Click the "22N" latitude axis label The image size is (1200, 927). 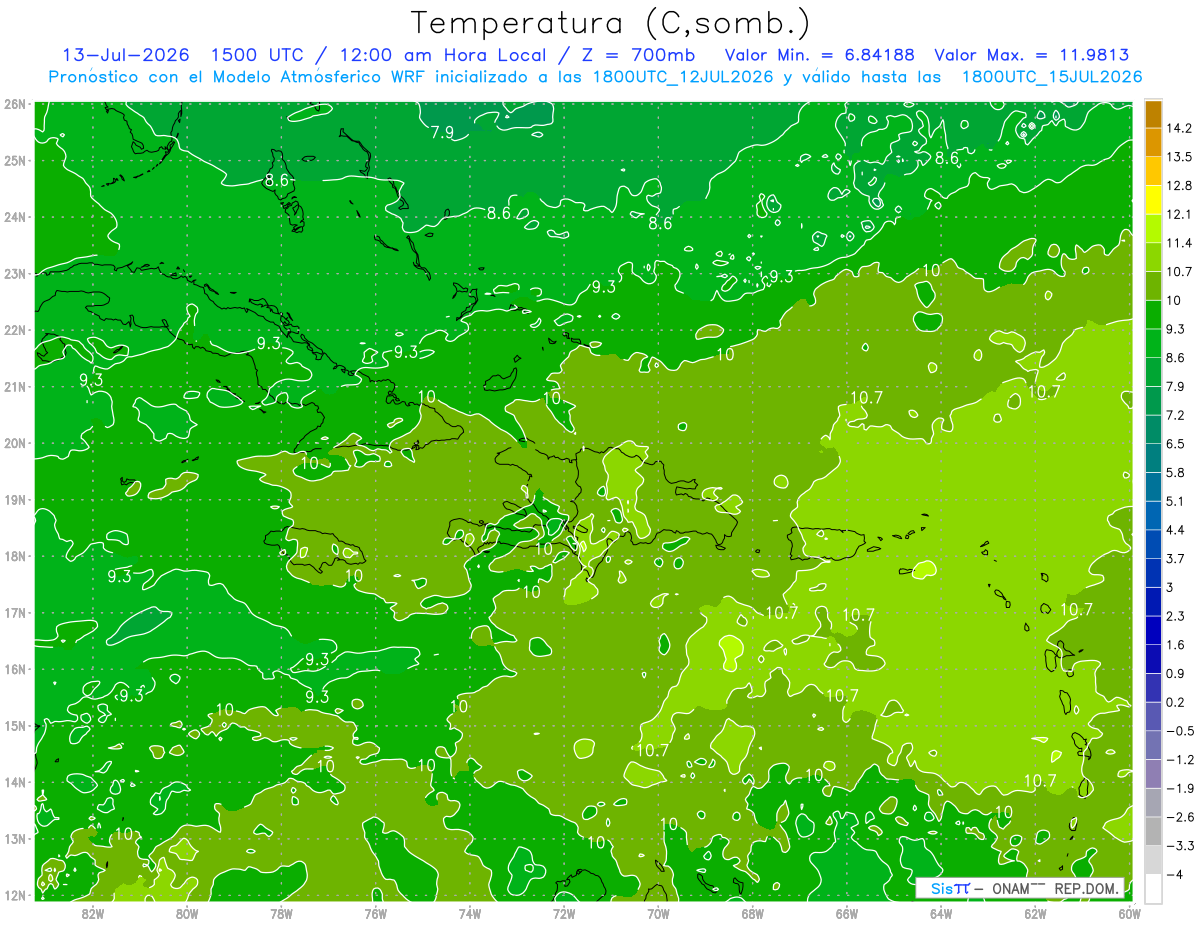[15, 330]
